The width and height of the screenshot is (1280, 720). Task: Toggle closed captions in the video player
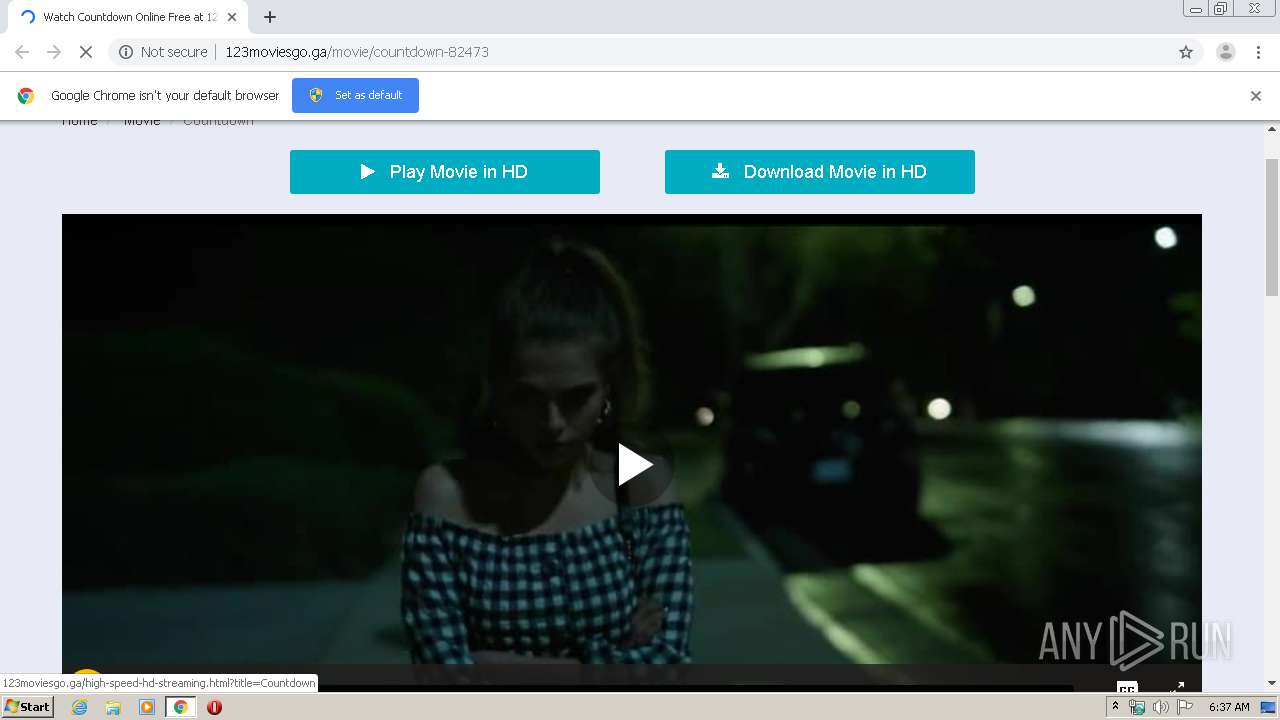(1127, 688)
